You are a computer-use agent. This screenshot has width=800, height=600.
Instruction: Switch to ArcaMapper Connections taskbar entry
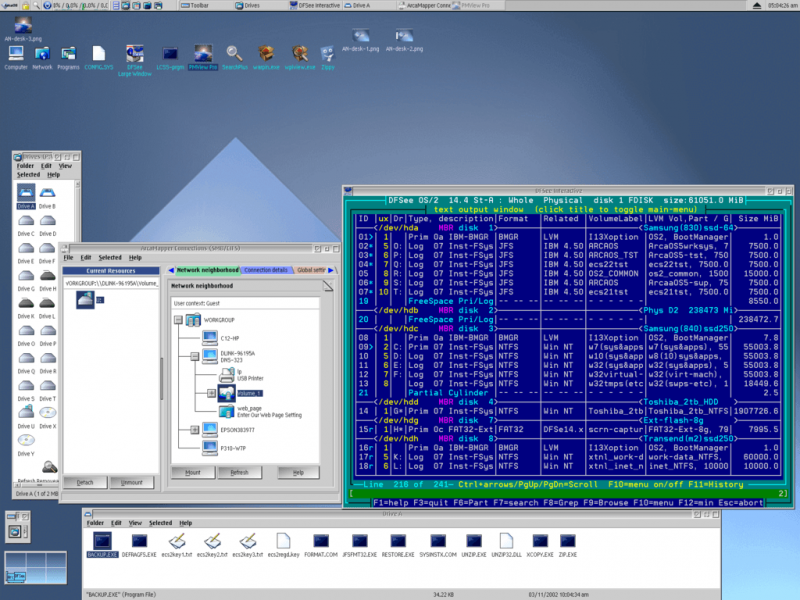pyautogui.click(x=424, y=6)
